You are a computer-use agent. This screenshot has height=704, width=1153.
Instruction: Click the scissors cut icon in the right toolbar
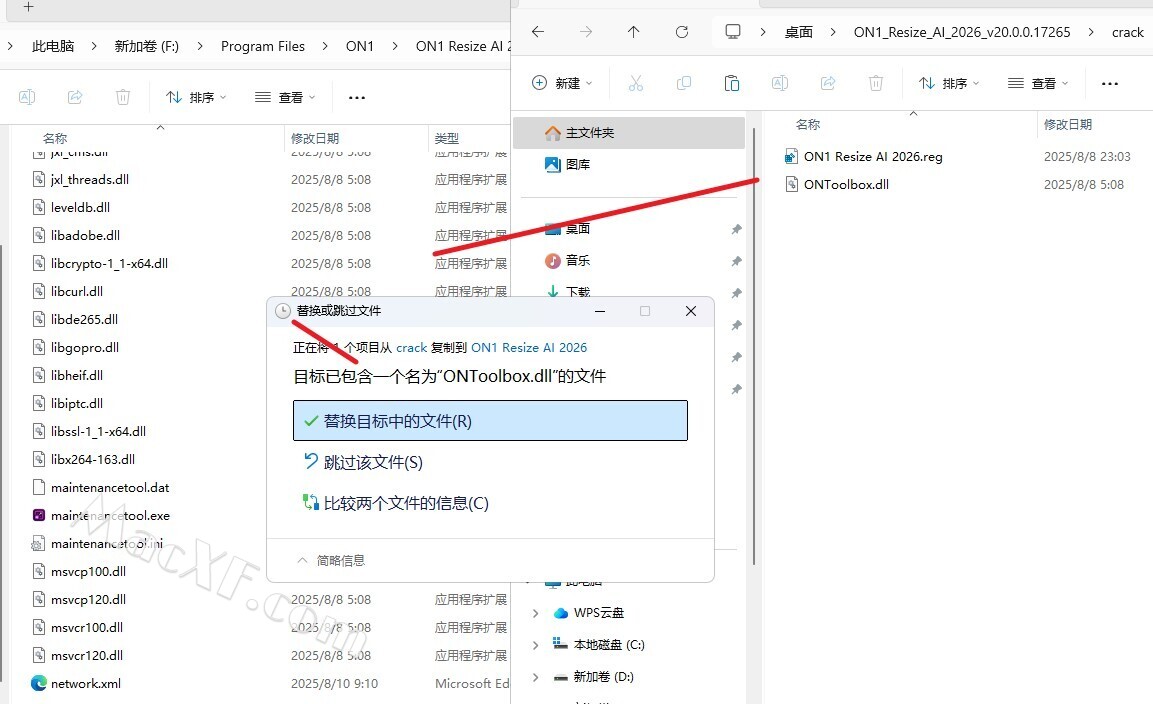(x=636, y=83)
